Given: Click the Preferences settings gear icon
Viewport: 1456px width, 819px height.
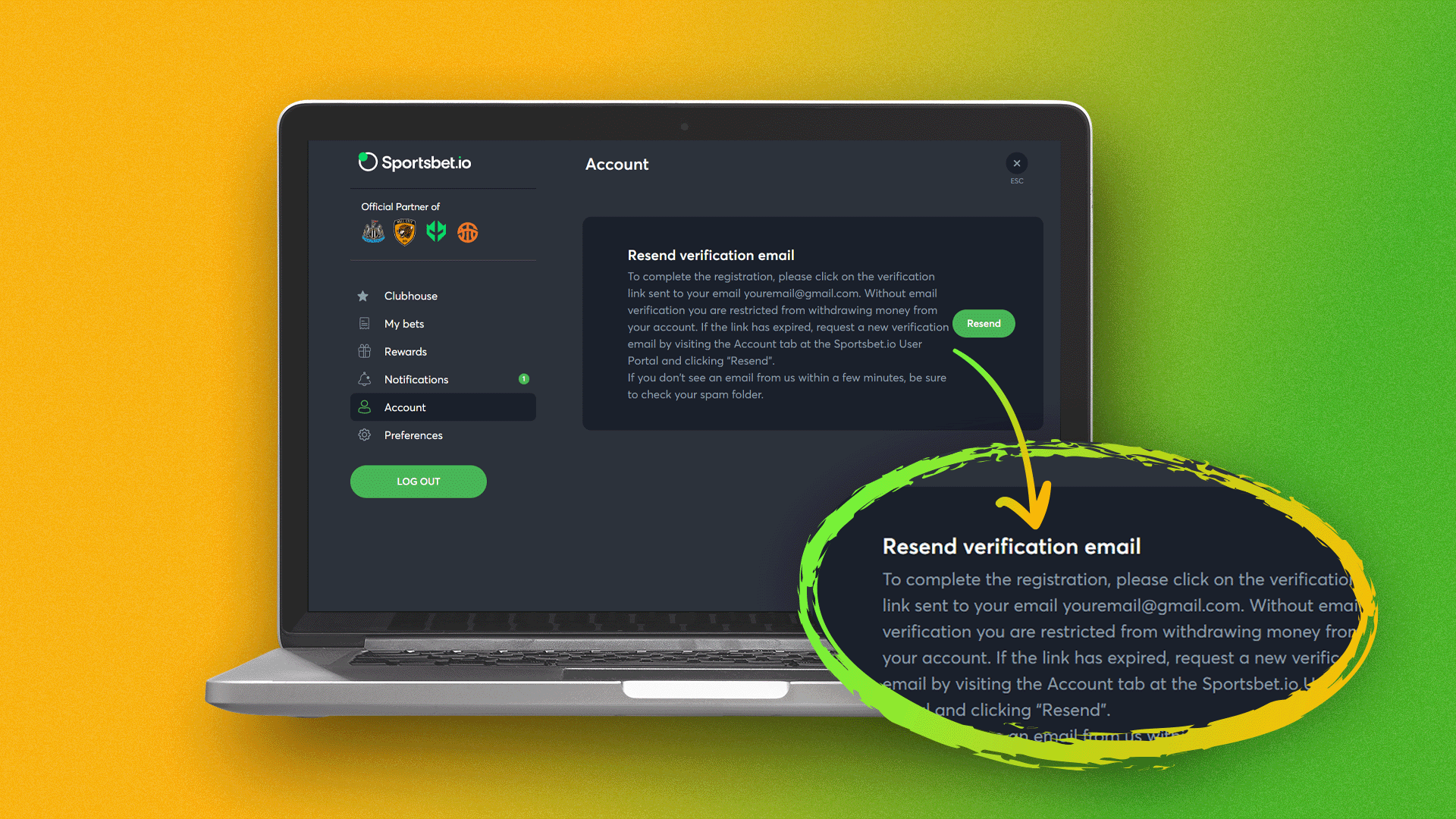Looking at the screenshot, I should pos(365,435).
